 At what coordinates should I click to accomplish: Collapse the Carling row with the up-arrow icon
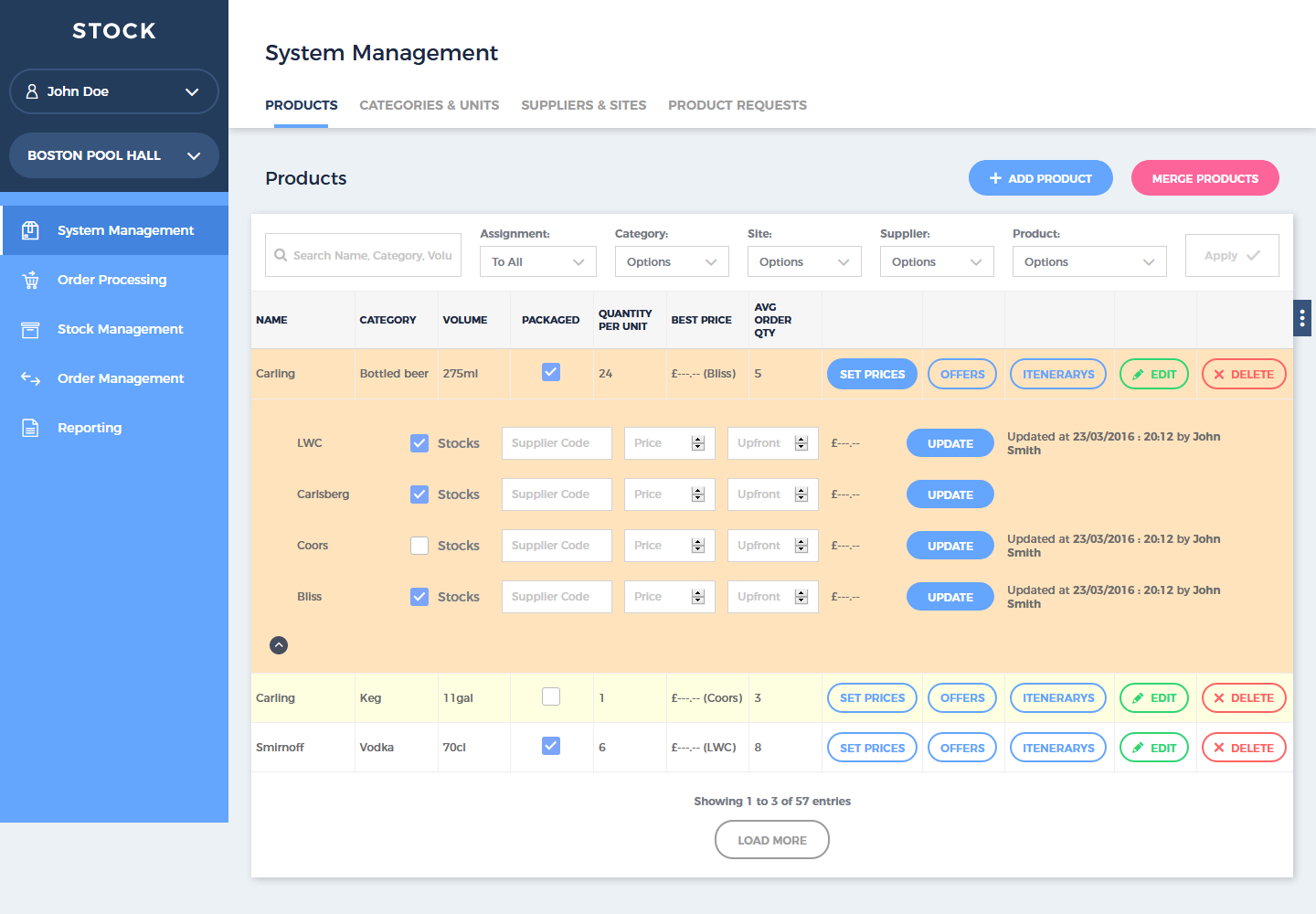(279, 645)
